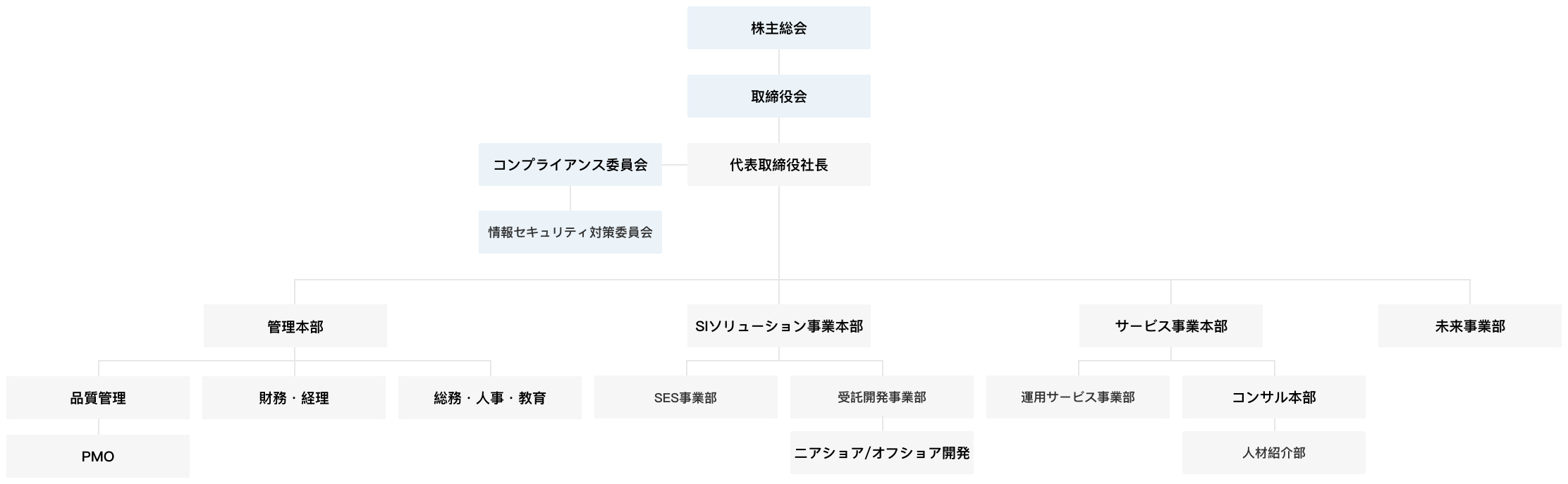This screenshot has width=1568, height=484.
Task: Select the 取締役会 node
Action: tap(778, 97)
